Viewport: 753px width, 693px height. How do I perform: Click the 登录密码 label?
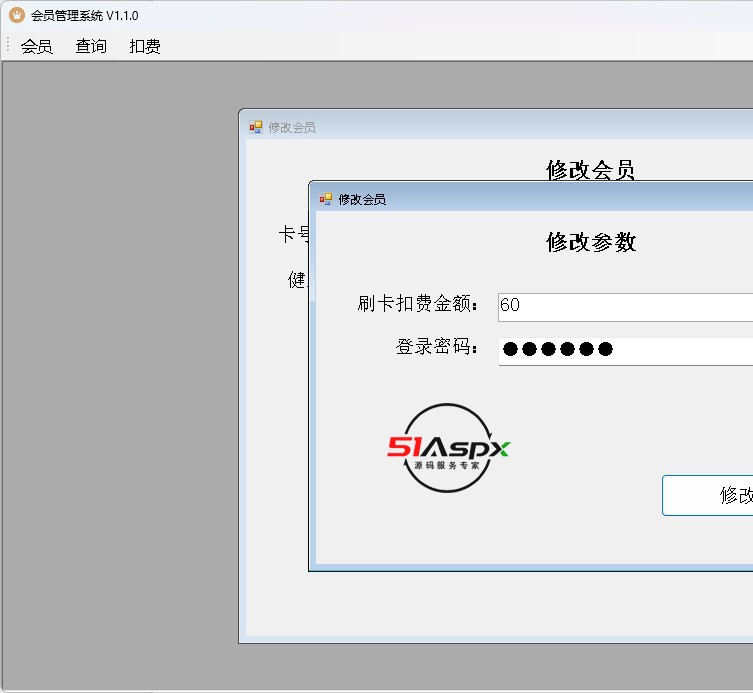pyautogui.click(x=437, y=346)
